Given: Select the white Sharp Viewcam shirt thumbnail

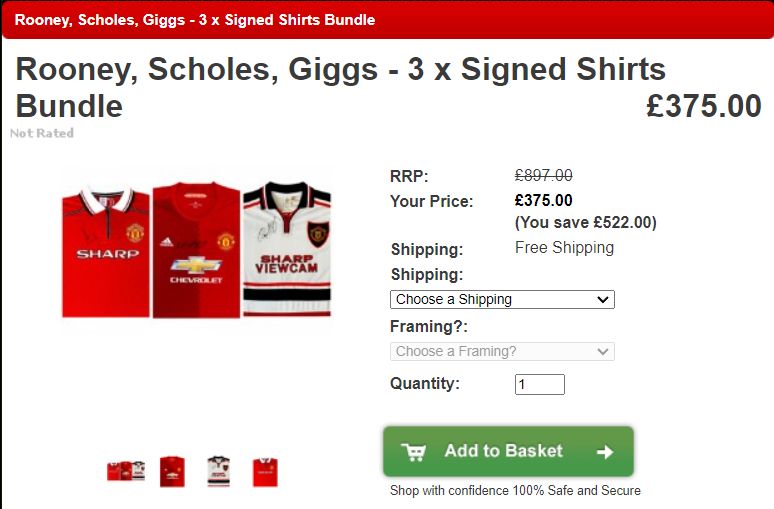Looking at the screenshot, I should point(219,471).
